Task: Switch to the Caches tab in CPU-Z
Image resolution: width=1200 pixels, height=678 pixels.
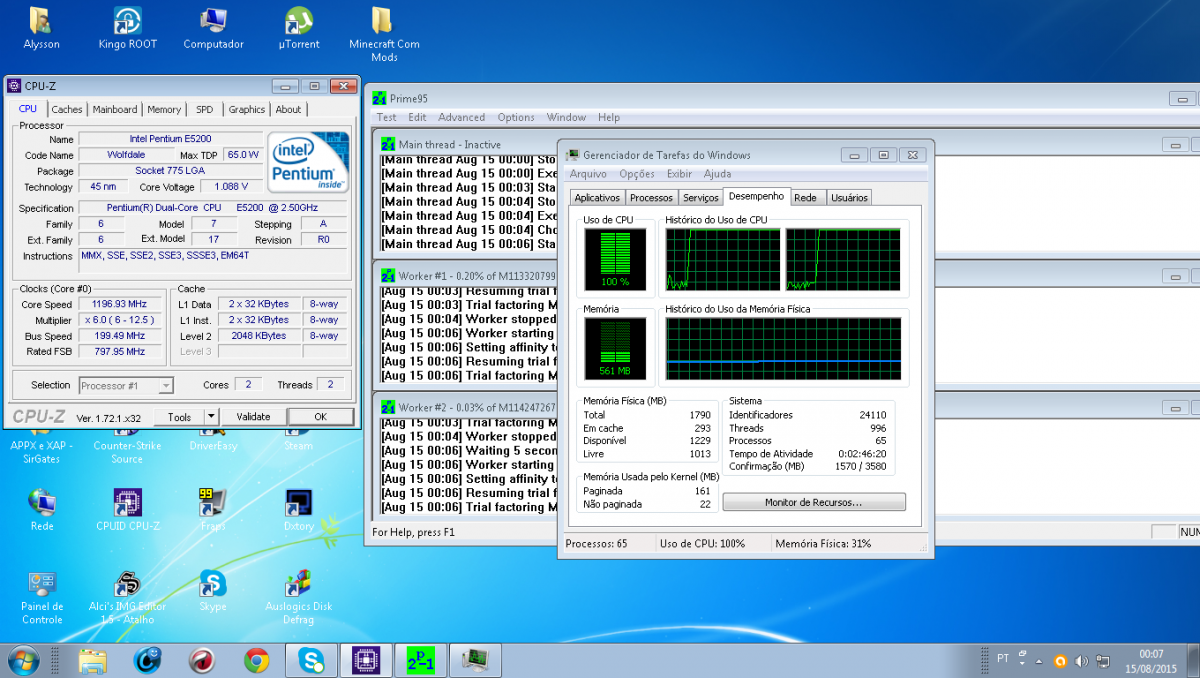Action: pos(67,110)
